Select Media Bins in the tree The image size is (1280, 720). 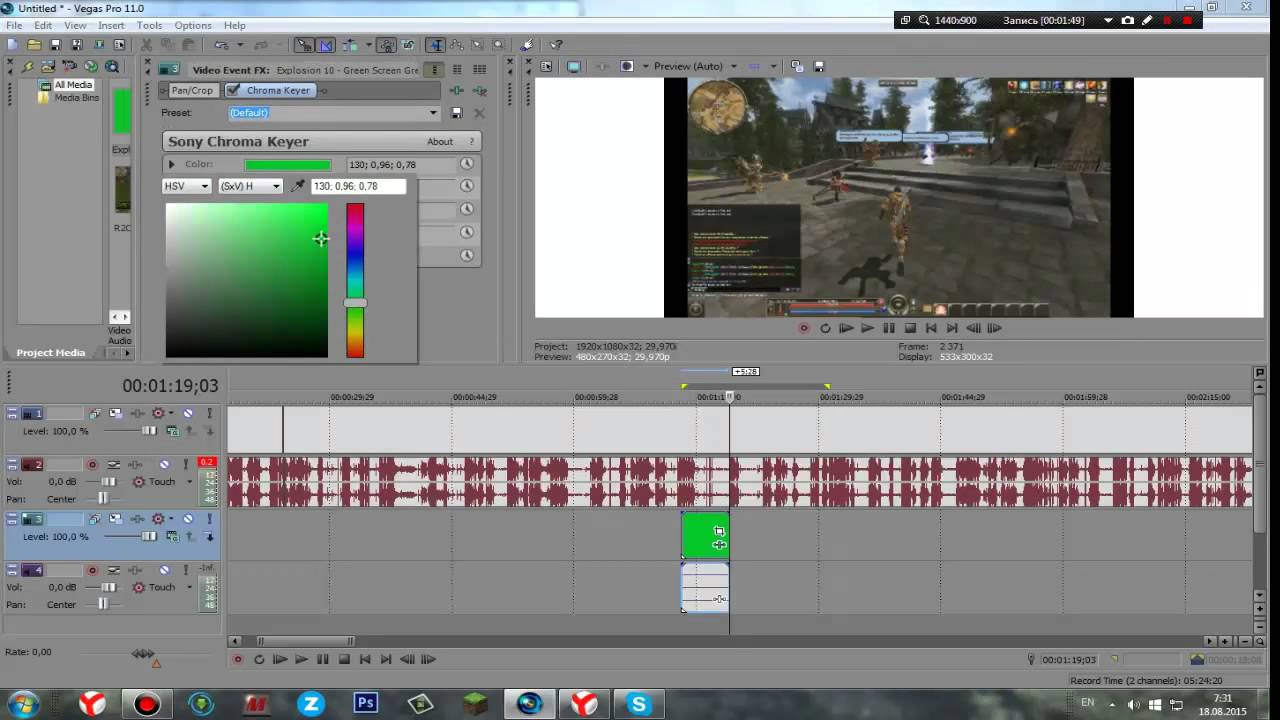[x=76, y=98]
